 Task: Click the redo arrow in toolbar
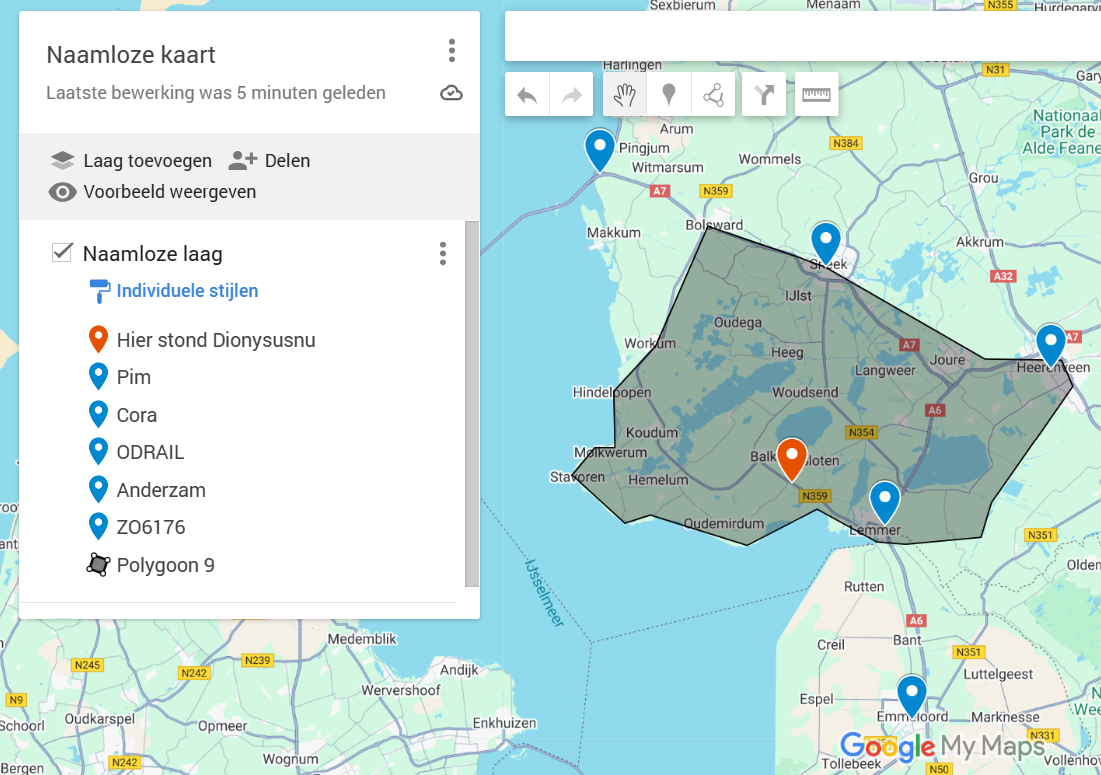(x=572, y=95)
